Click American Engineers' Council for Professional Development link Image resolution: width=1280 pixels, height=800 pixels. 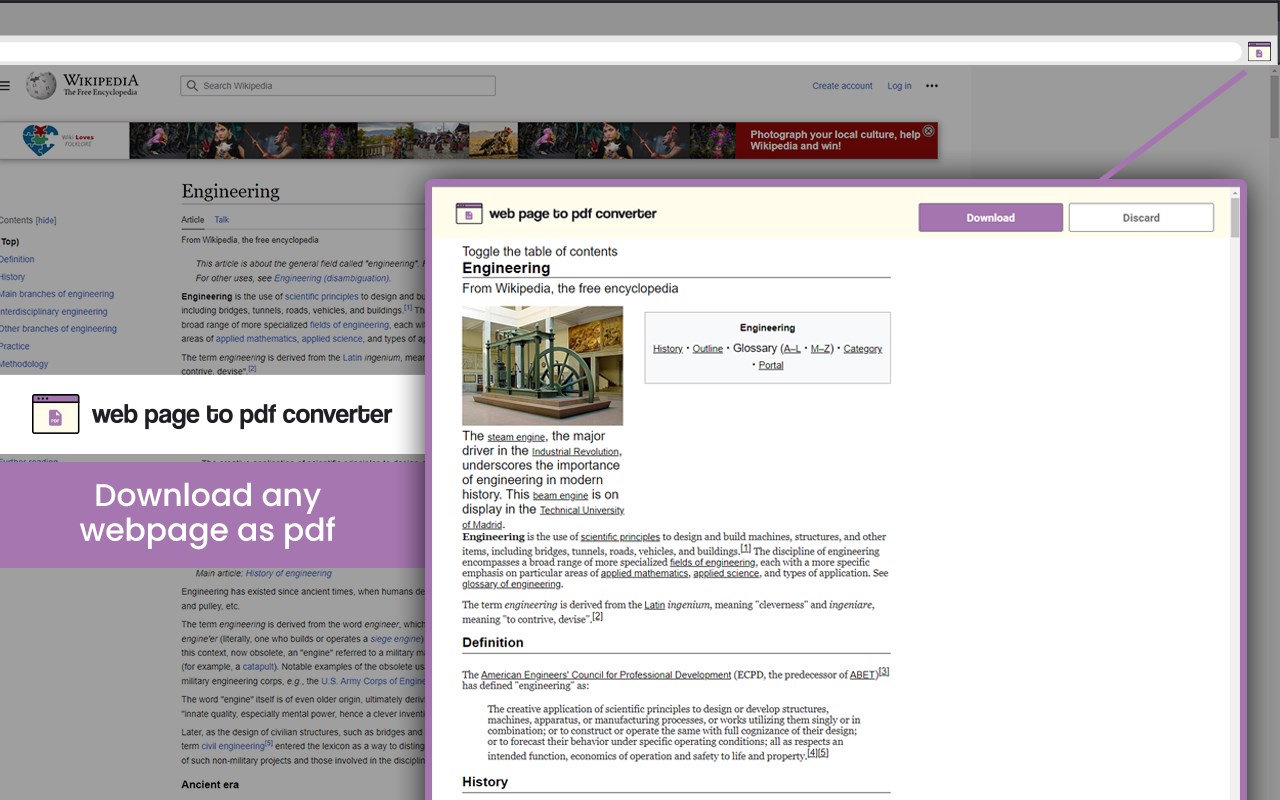click(x=605, y=675)
